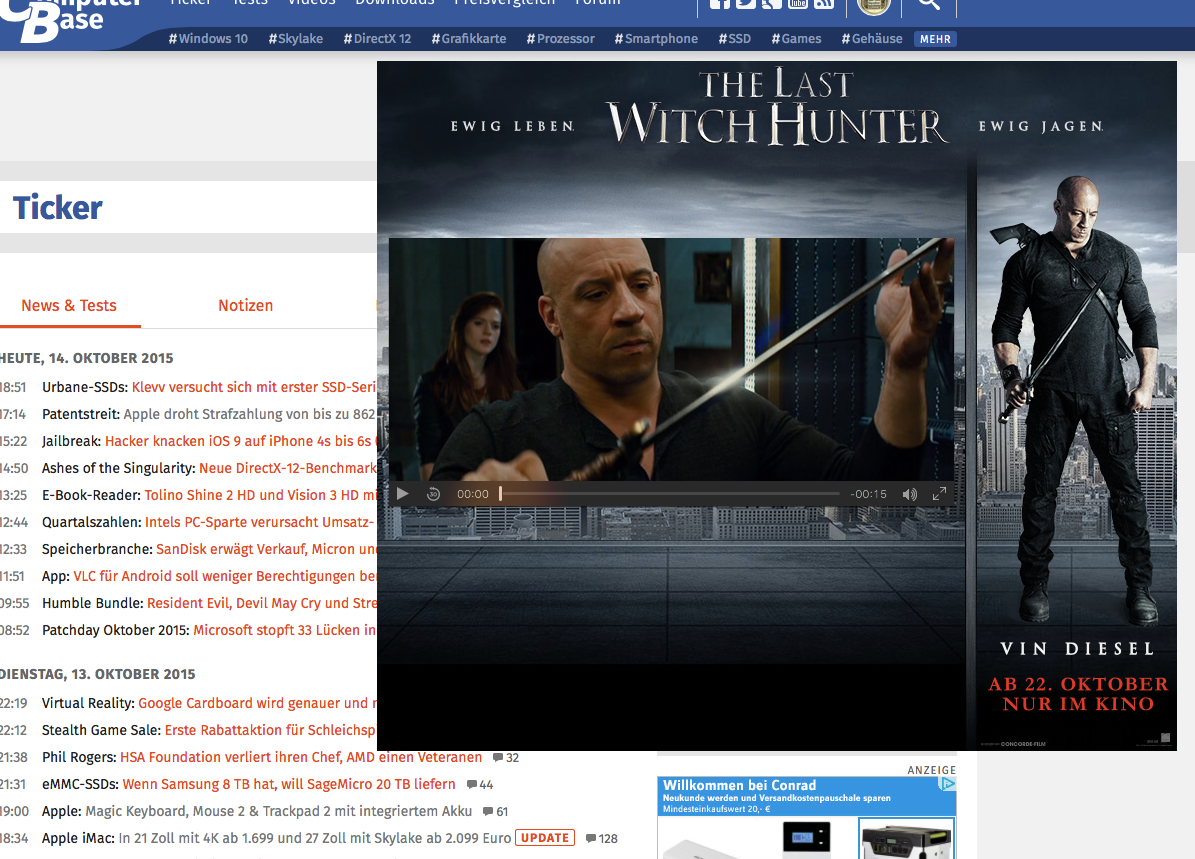Click the gold seal badge icon

point(874,6)
